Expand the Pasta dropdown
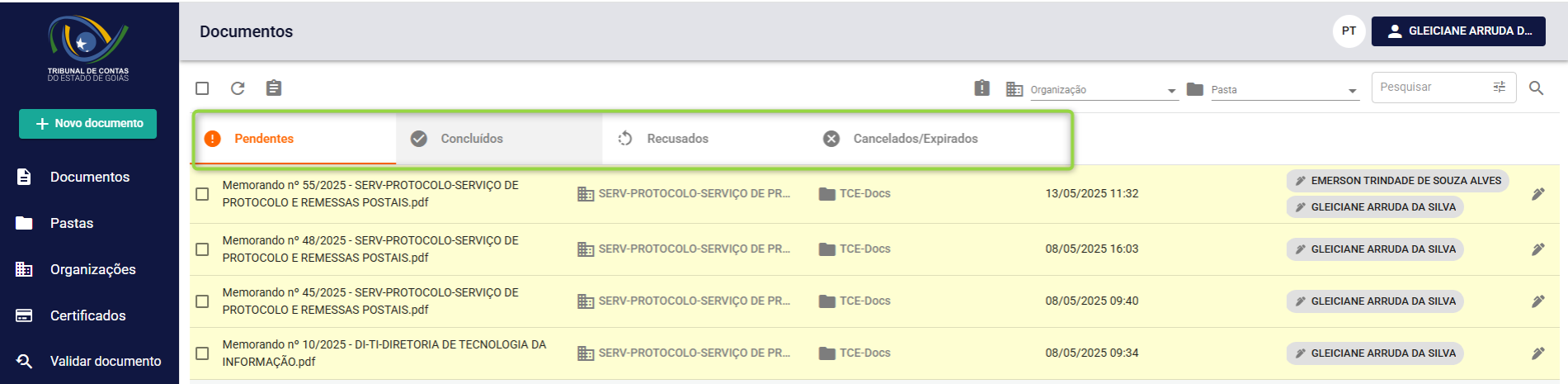Image resolution: width=1568 pixels, height=384 pixels. (x=1284, y=90)
